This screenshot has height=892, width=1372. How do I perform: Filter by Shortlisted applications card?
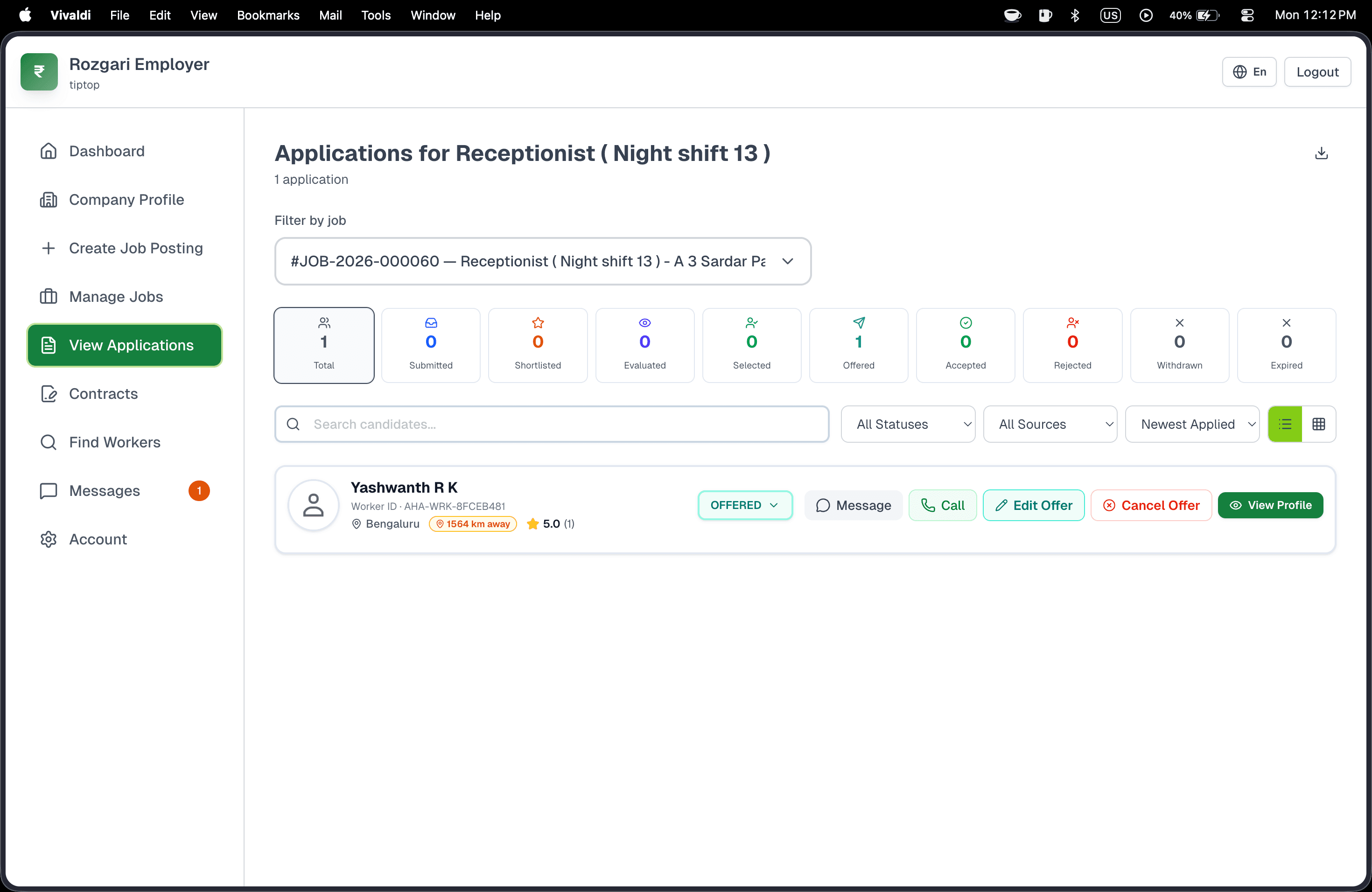[538, 345]
